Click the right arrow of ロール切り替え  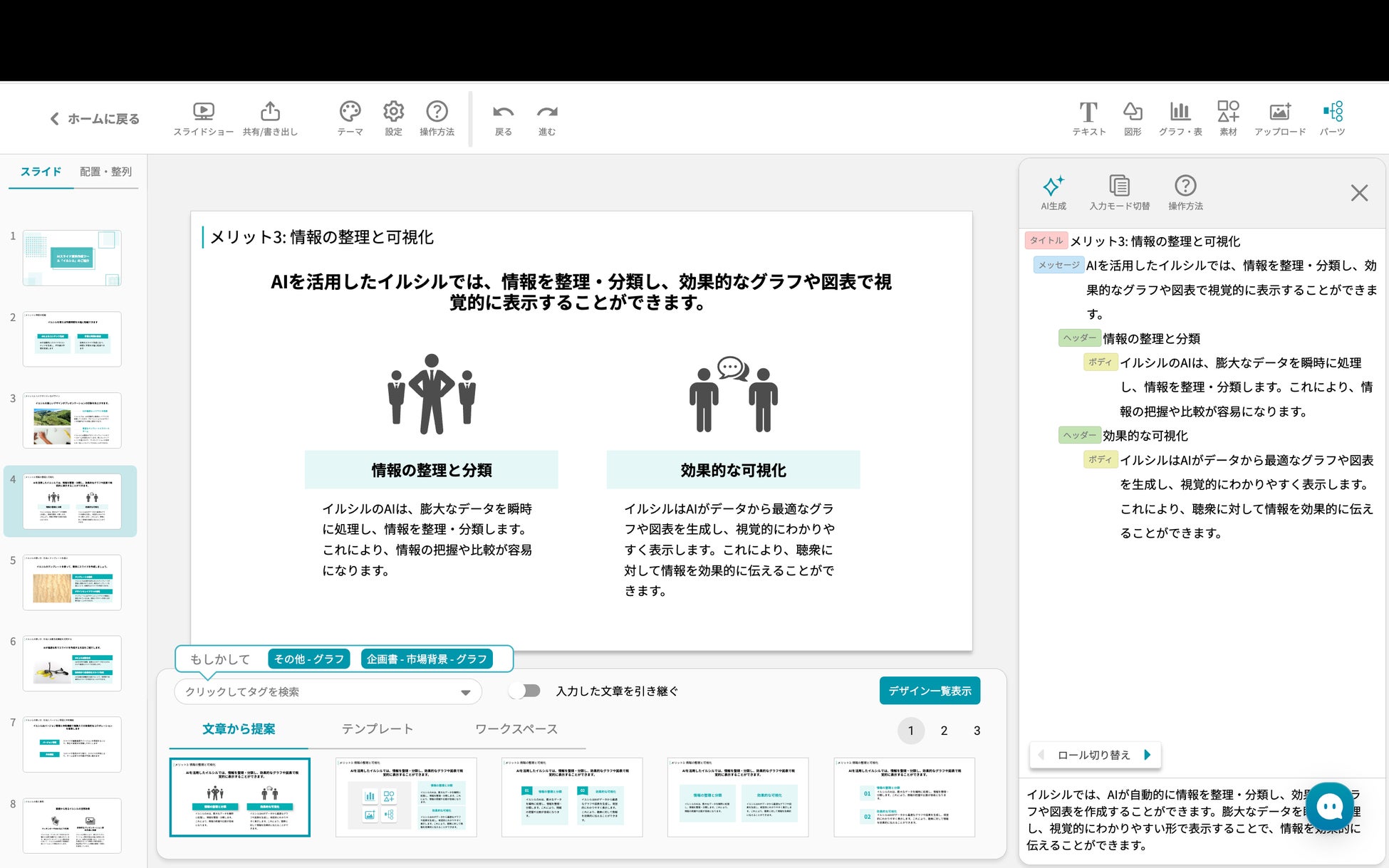tap(1147, 755)
